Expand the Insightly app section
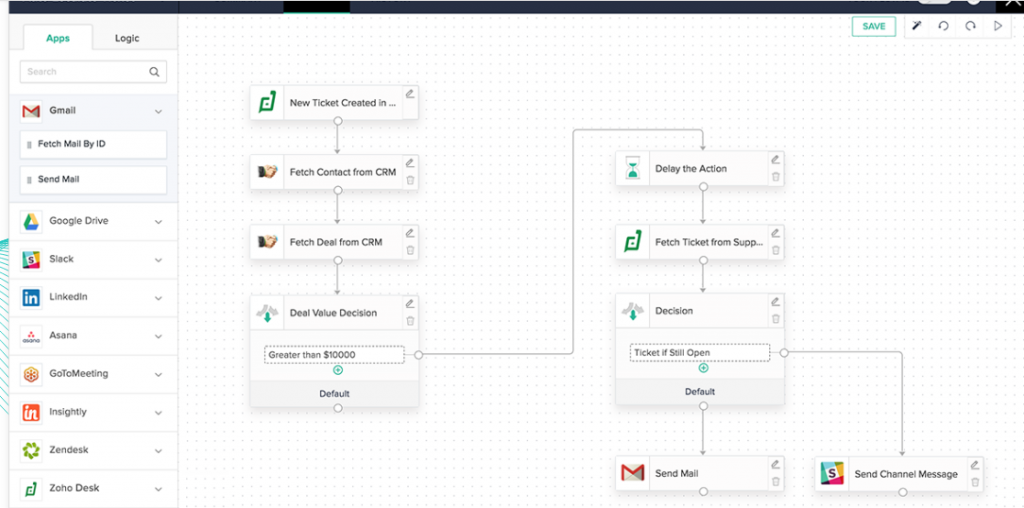The width and height of the screenshot is (1024, 508). coord(158,413)
